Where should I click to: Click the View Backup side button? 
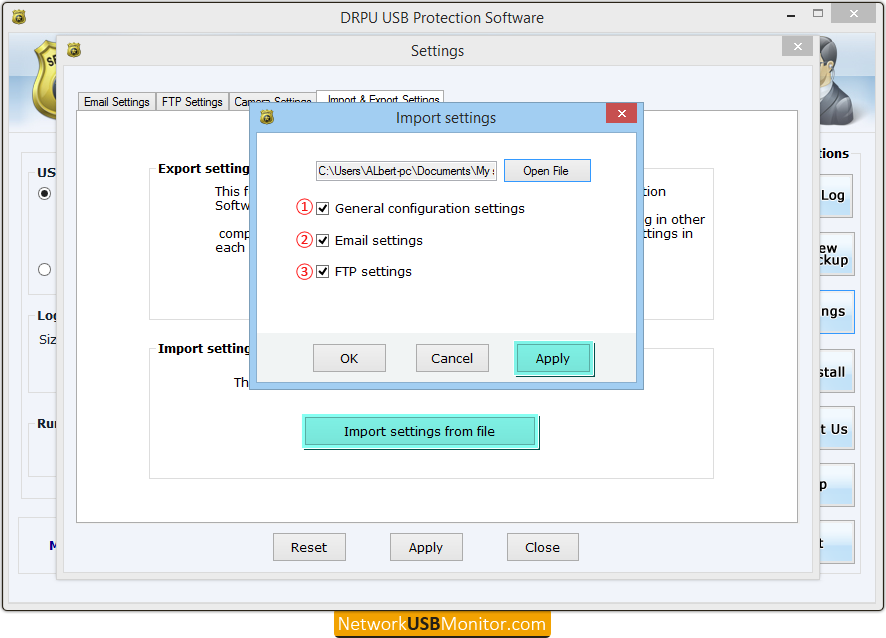click(837, 254)
